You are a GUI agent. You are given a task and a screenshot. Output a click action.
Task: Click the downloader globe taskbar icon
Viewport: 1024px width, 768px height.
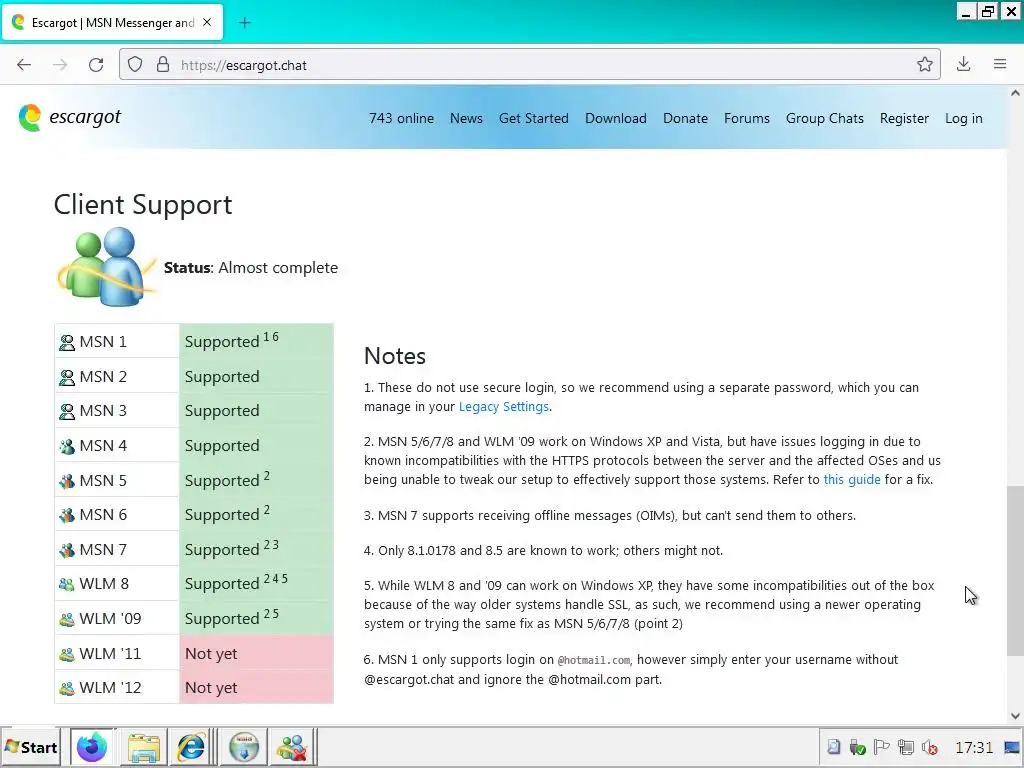(x=244, y=747)
